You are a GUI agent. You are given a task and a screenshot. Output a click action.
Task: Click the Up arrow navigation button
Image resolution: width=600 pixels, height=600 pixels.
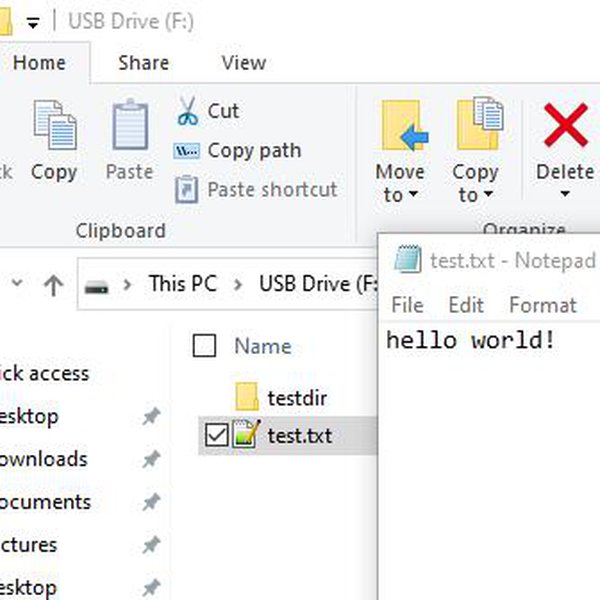tap(53, 284)
